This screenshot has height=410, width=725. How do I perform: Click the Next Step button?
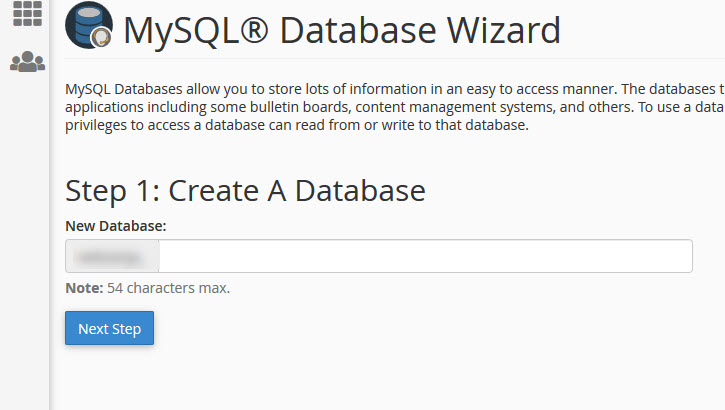tap(110, 328)
